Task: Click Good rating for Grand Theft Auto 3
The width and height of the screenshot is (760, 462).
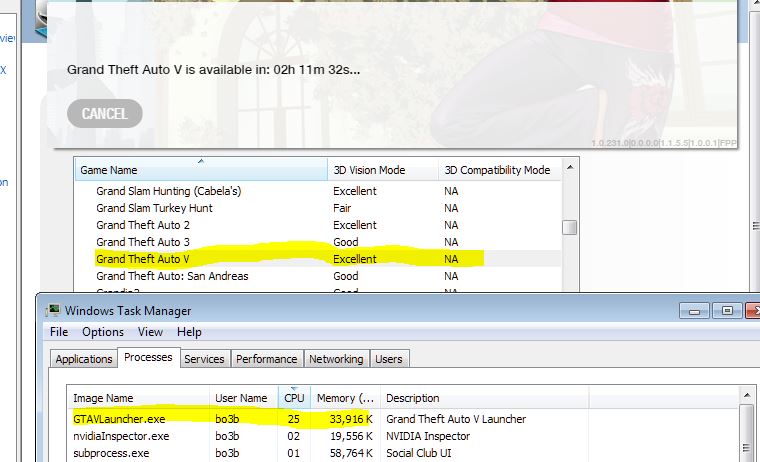Action: coord(346,242)
